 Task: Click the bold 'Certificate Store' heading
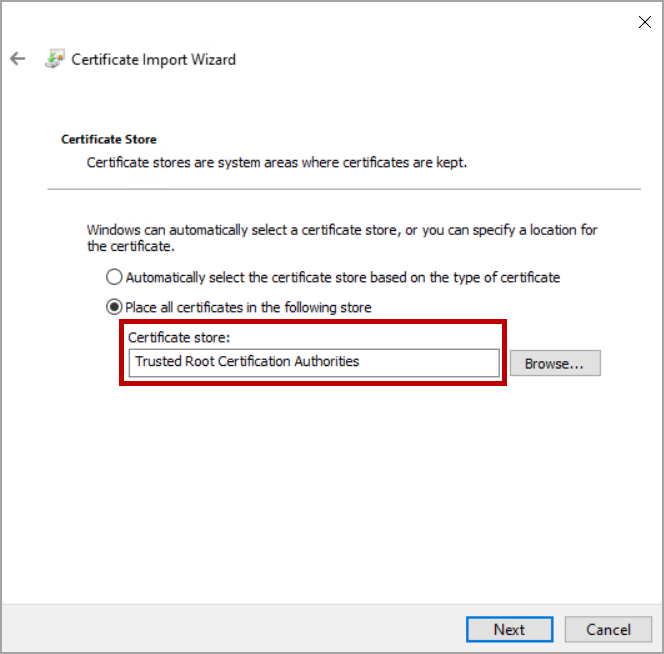tap(109, 139)
